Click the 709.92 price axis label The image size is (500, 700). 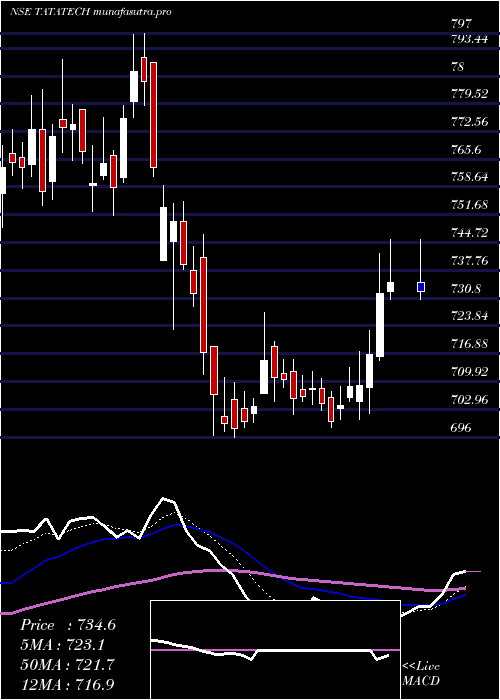(x=469, y=371)
